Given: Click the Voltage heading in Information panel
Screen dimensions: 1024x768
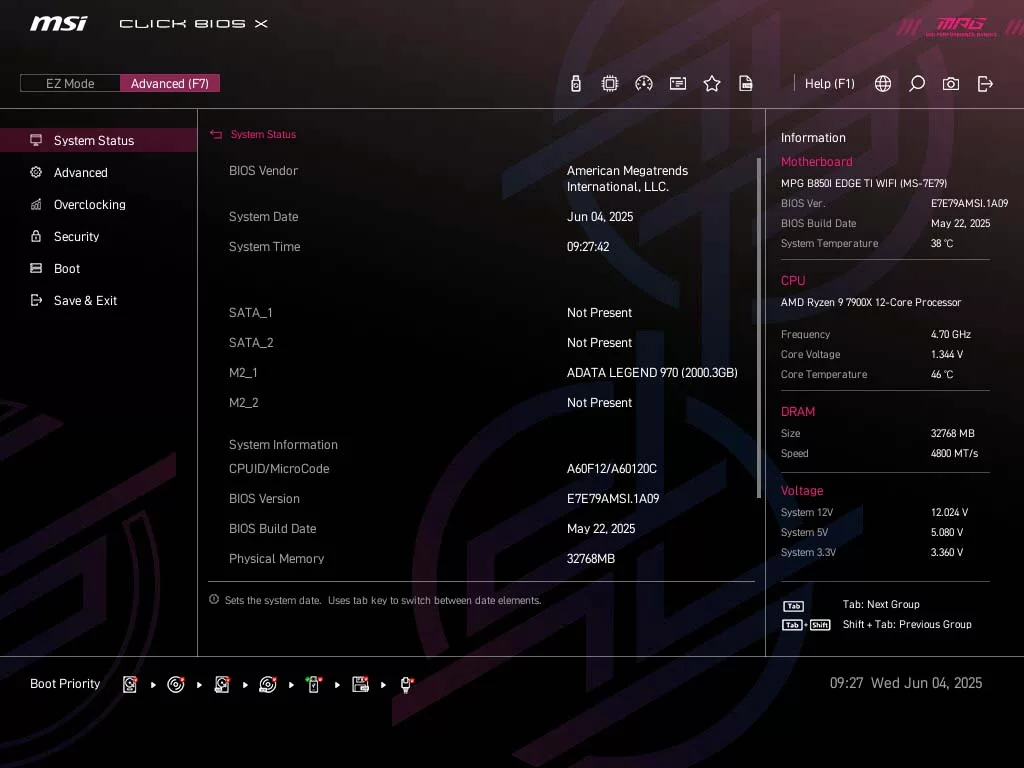Looking at the screenshot, I should pyautogui.click(x=801, y=491).
